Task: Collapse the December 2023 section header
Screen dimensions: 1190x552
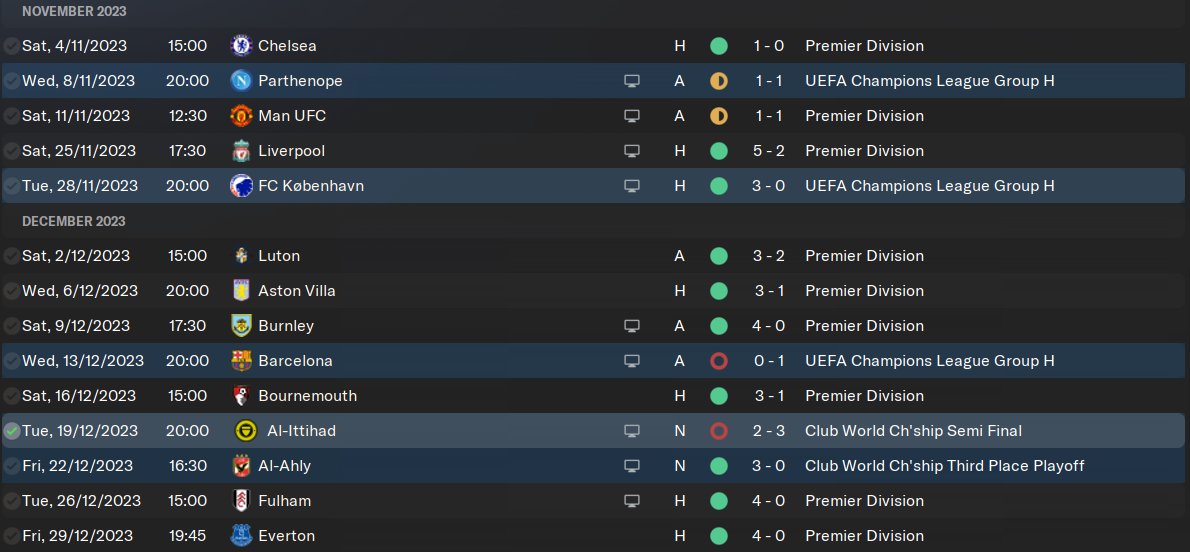Action: tap(74, 221)
